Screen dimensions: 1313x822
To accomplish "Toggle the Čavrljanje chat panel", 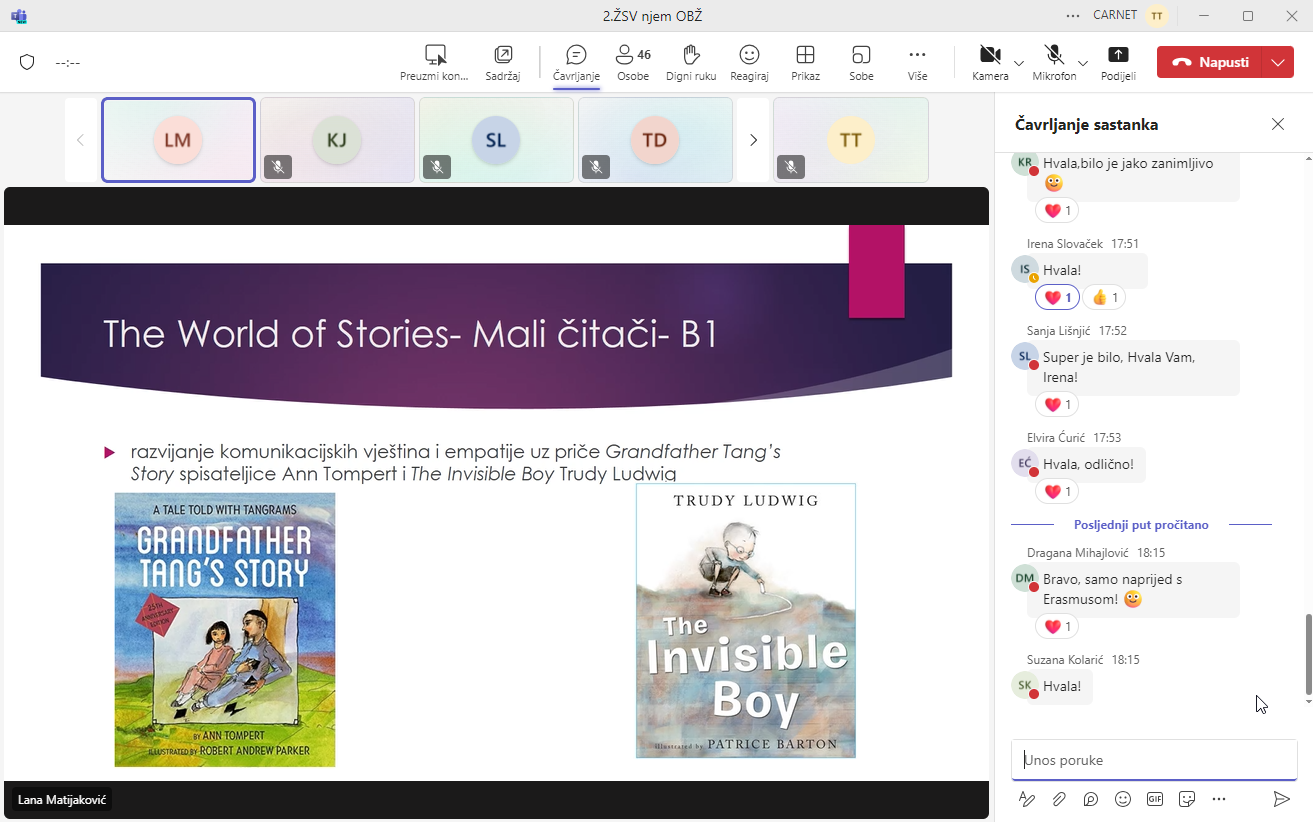I will pos(576,62).
